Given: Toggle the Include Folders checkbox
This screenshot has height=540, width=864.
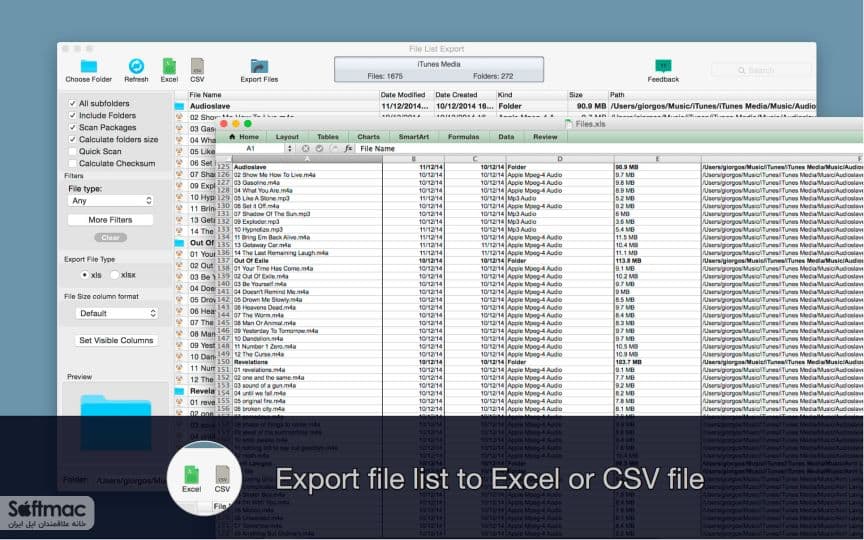Looking at the screenshot, I should (72, 115).
